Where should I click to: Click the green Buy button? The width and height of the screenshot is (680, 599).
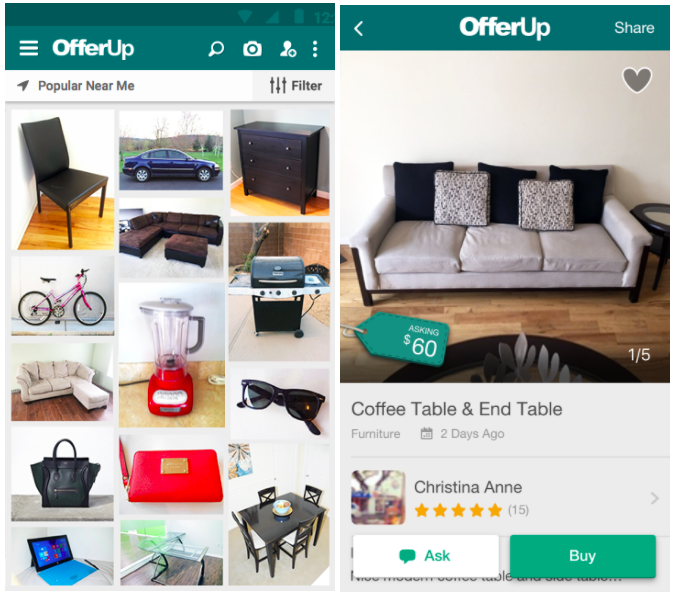(x=582, y=556)
